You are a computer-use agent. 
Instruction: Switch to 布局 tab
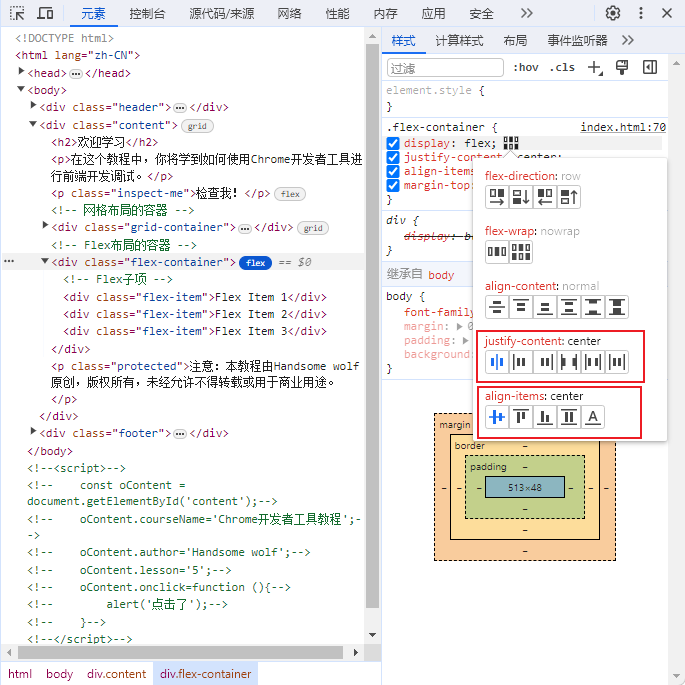[x=515, y=41]
